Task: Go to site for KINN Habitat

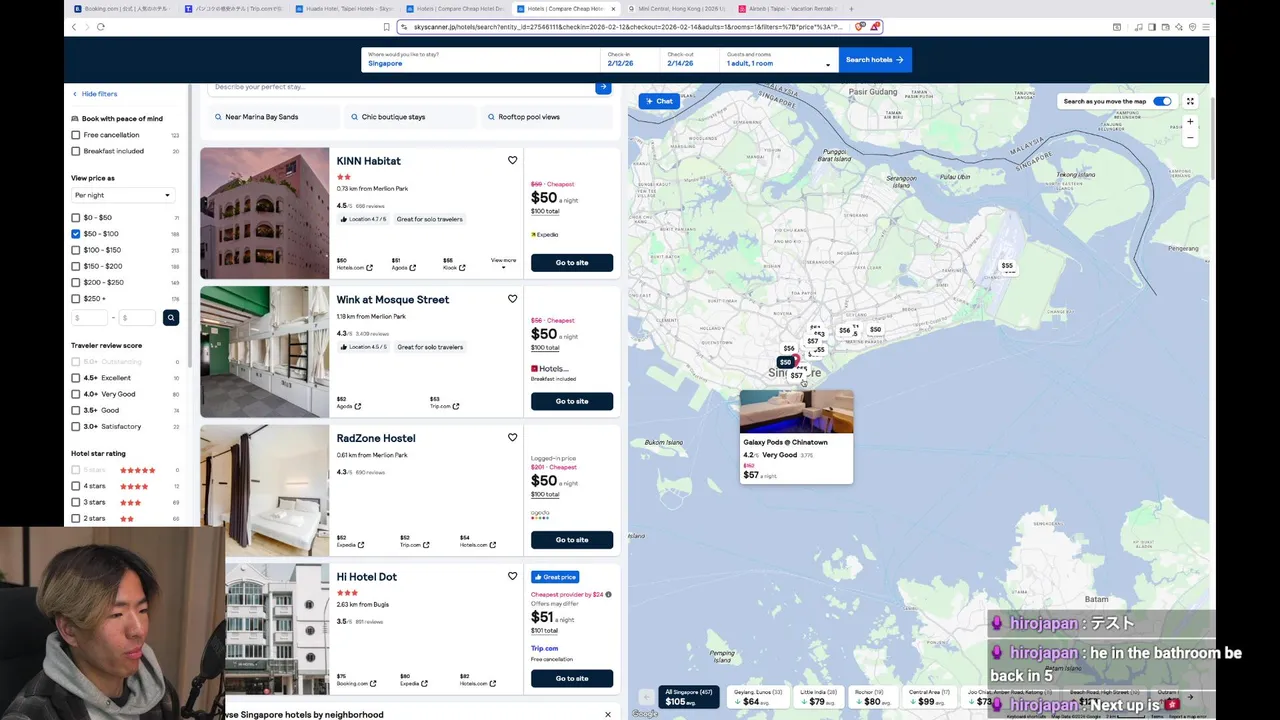Action: point(572,263)
